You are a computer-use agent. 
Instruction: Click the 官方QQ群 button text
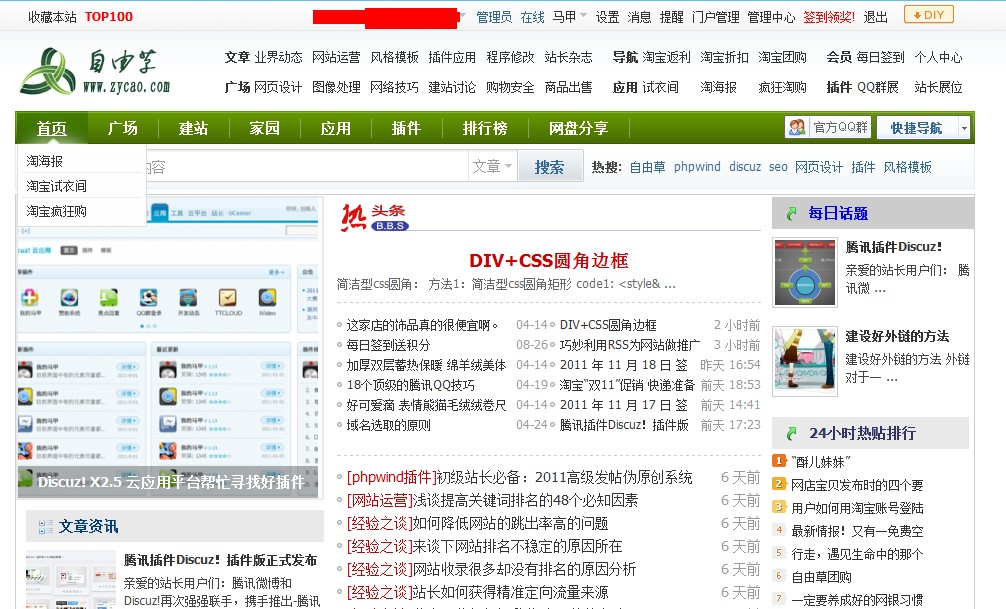[840, 127]
